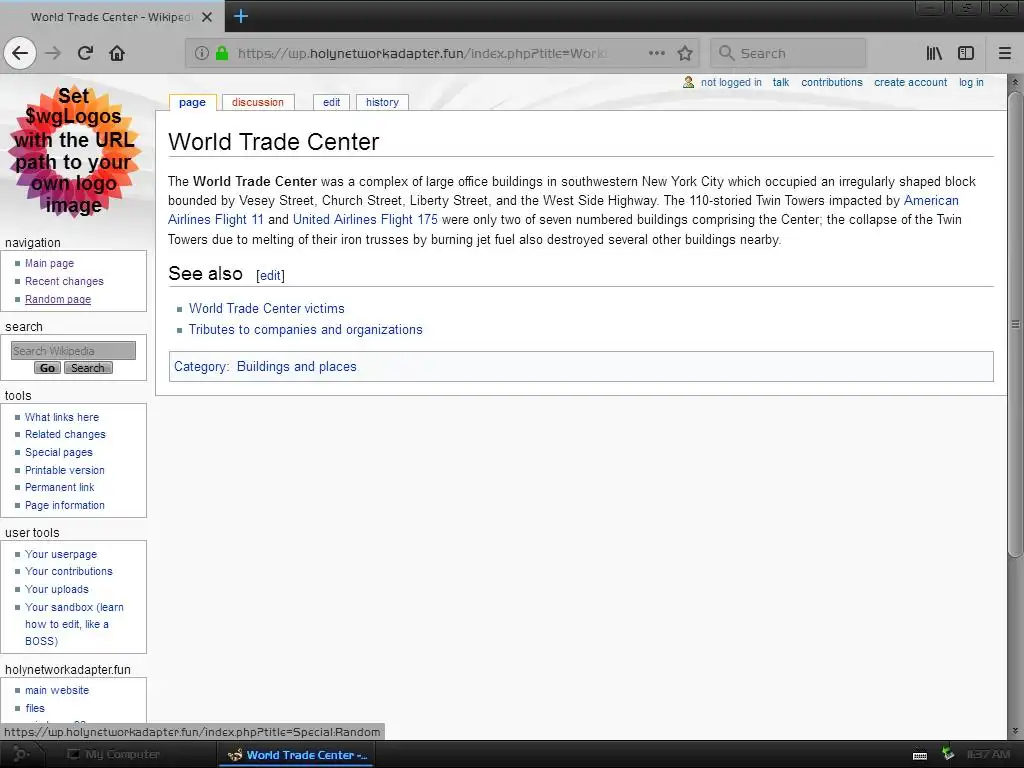Click the Category label link

[x=200, y=366]
